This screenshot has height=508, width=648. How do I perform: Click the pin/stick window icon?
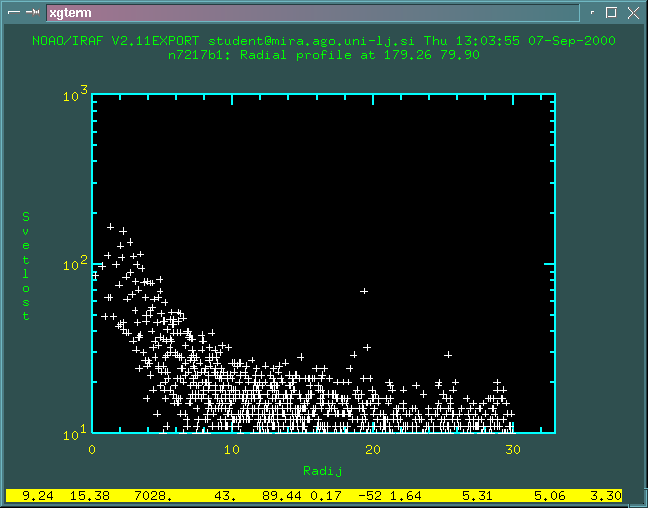click(33, 12)
